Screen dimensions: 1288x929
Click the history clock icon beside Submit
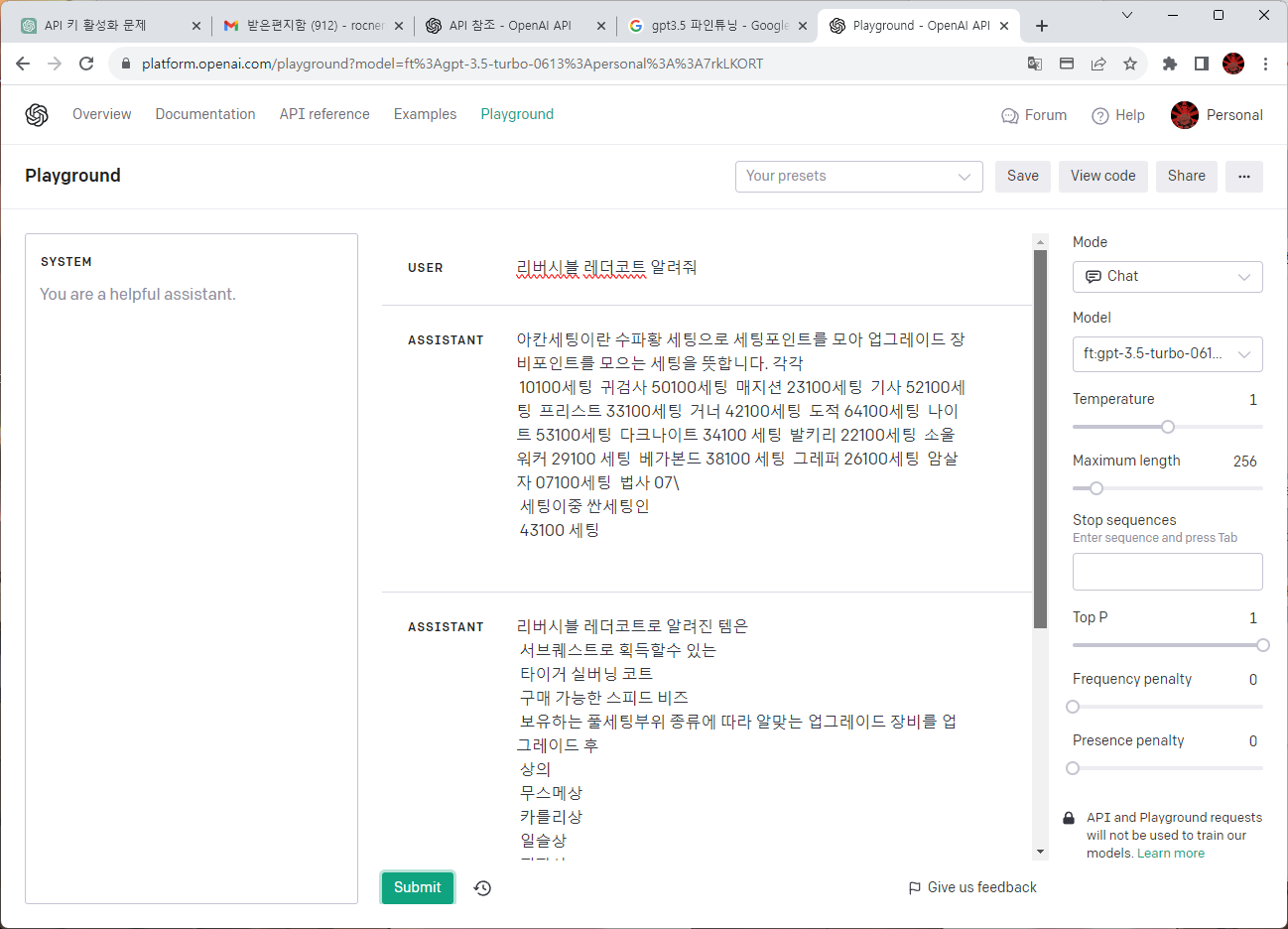point(482,888)
